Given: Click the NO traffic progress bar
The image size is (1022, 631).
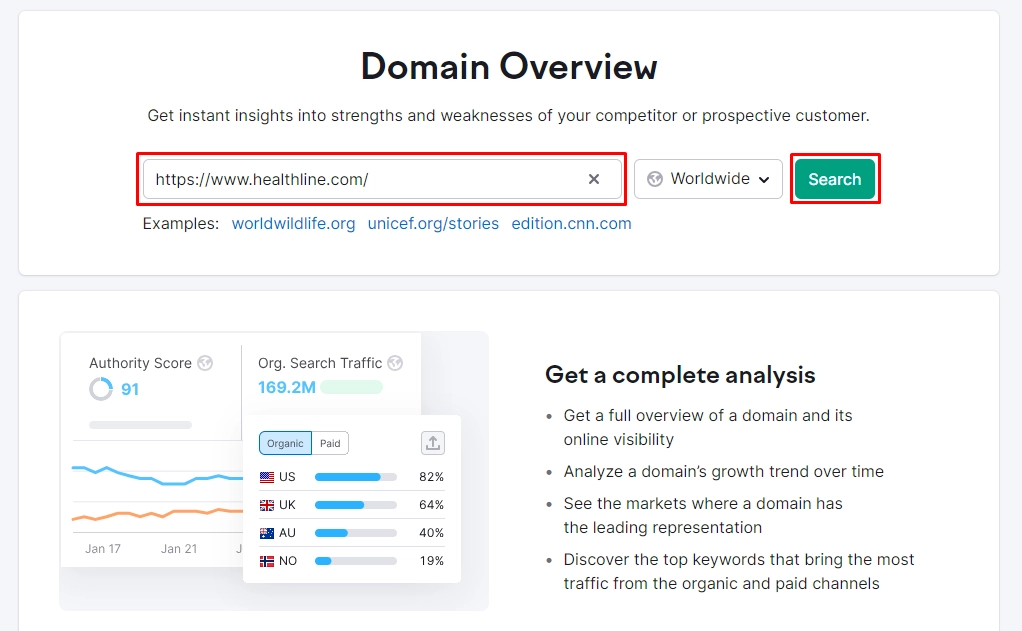Looking at the screenshot, I should click(356, 561).
